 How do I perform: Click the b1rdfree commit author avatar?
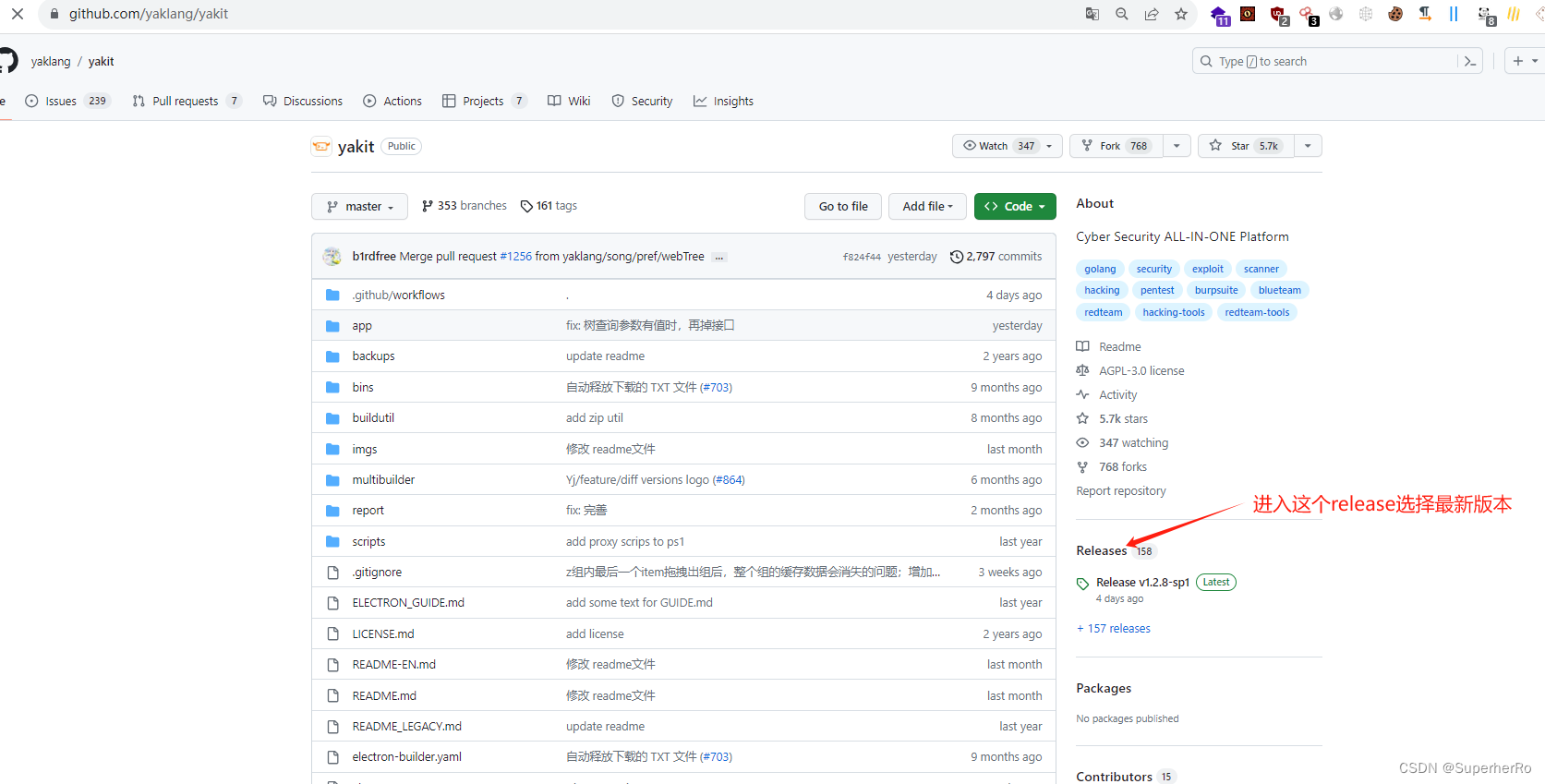(x=332, y=256)
